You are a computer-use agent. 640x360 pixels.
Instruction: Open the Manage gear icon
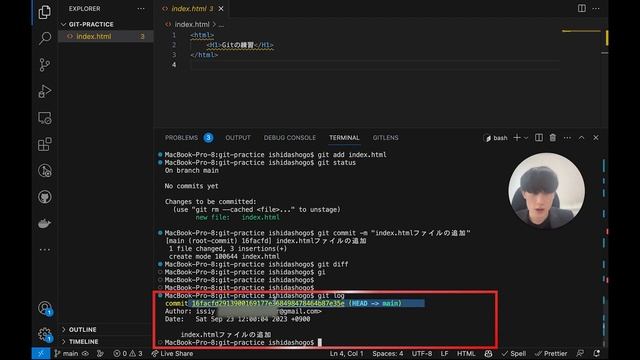point(44,335)
